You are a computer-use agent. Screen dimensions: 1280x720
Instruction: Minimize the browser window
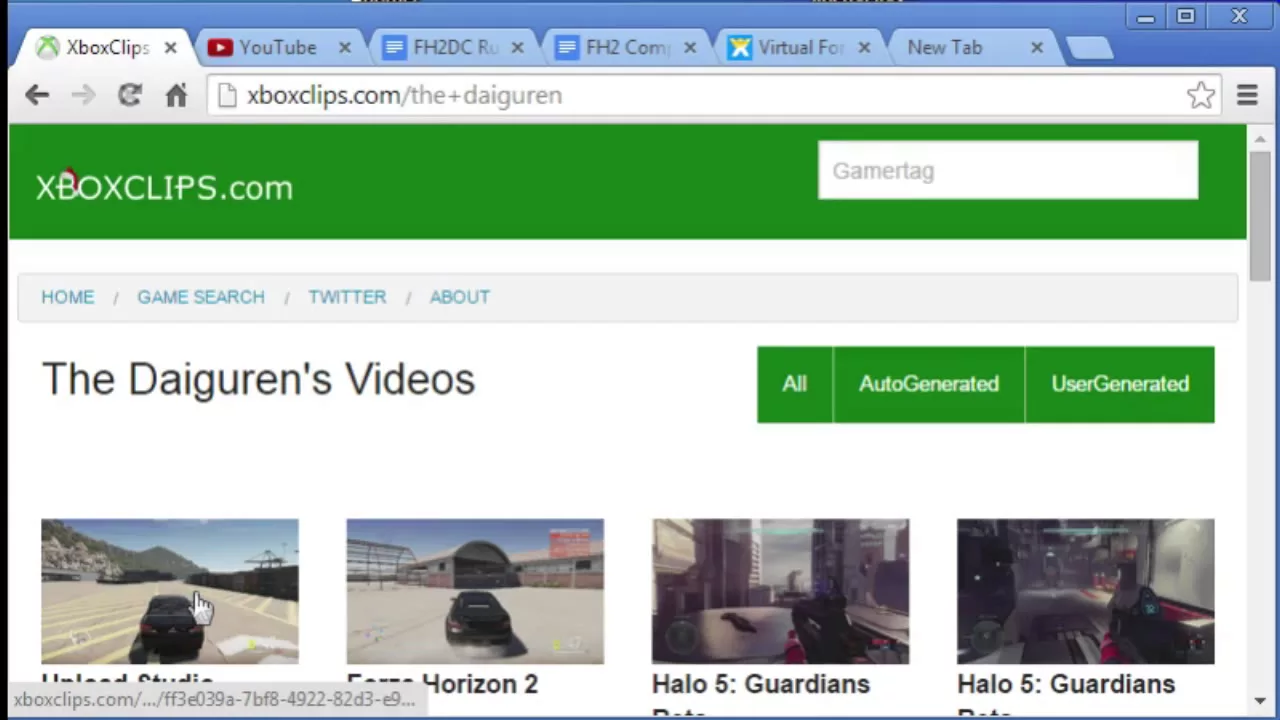1146,16
